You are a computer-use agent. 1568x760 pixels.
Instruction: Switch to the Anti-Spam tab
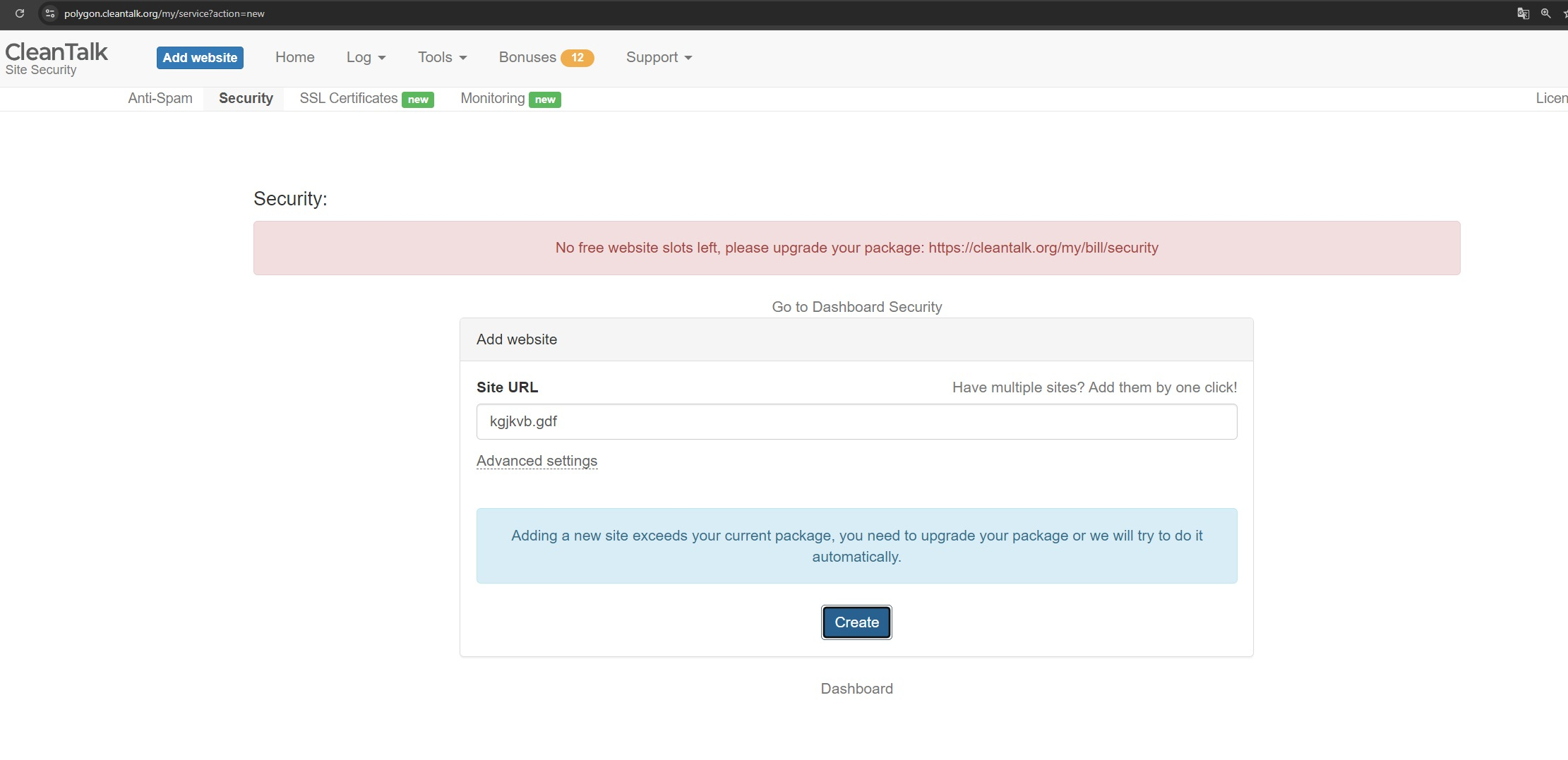tap(160, 99)
